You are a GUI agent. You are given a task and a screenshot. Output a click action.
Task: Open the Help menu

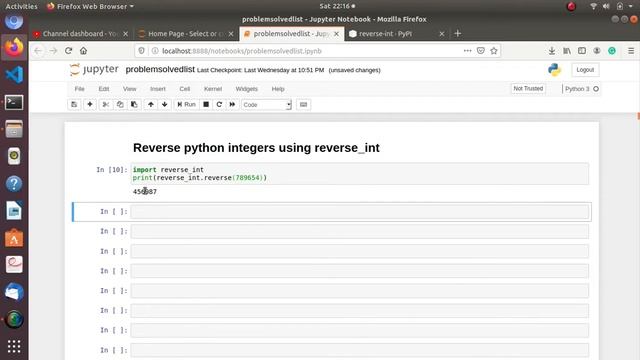(278, 89)
